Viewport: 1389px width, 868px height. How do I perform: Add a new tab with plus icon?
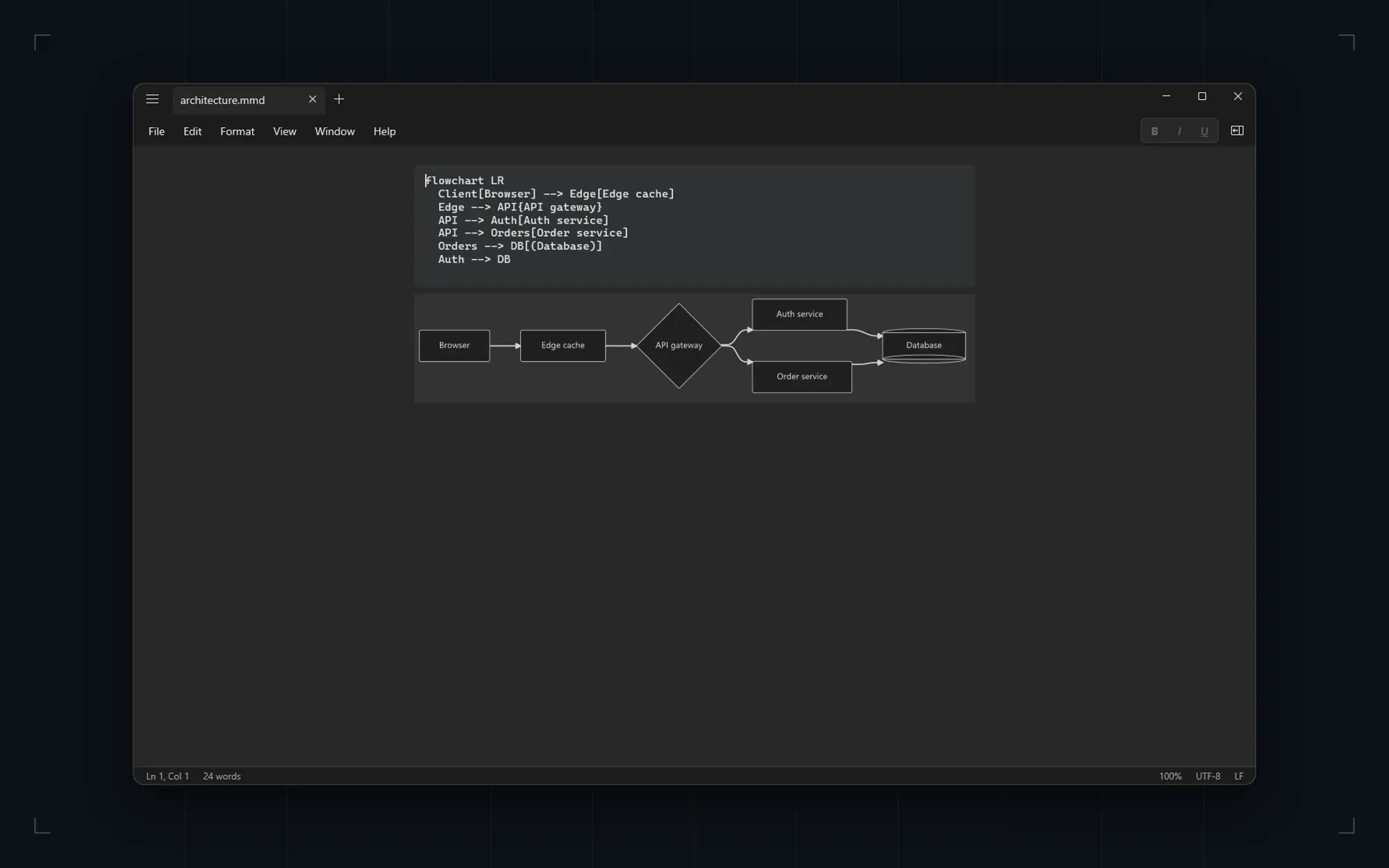[x=339, y=99]
